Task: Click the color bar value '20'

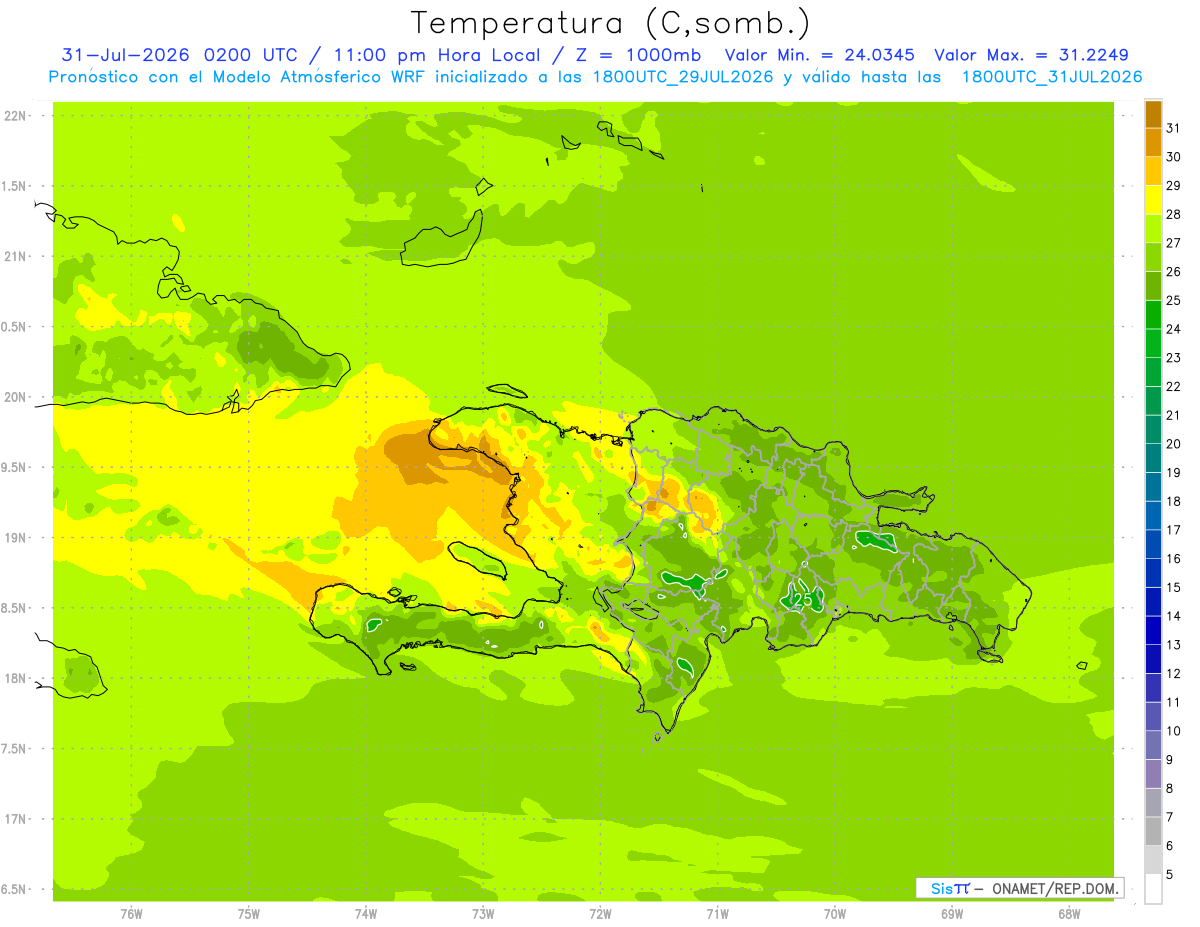Action: (x=1173, y=444)
